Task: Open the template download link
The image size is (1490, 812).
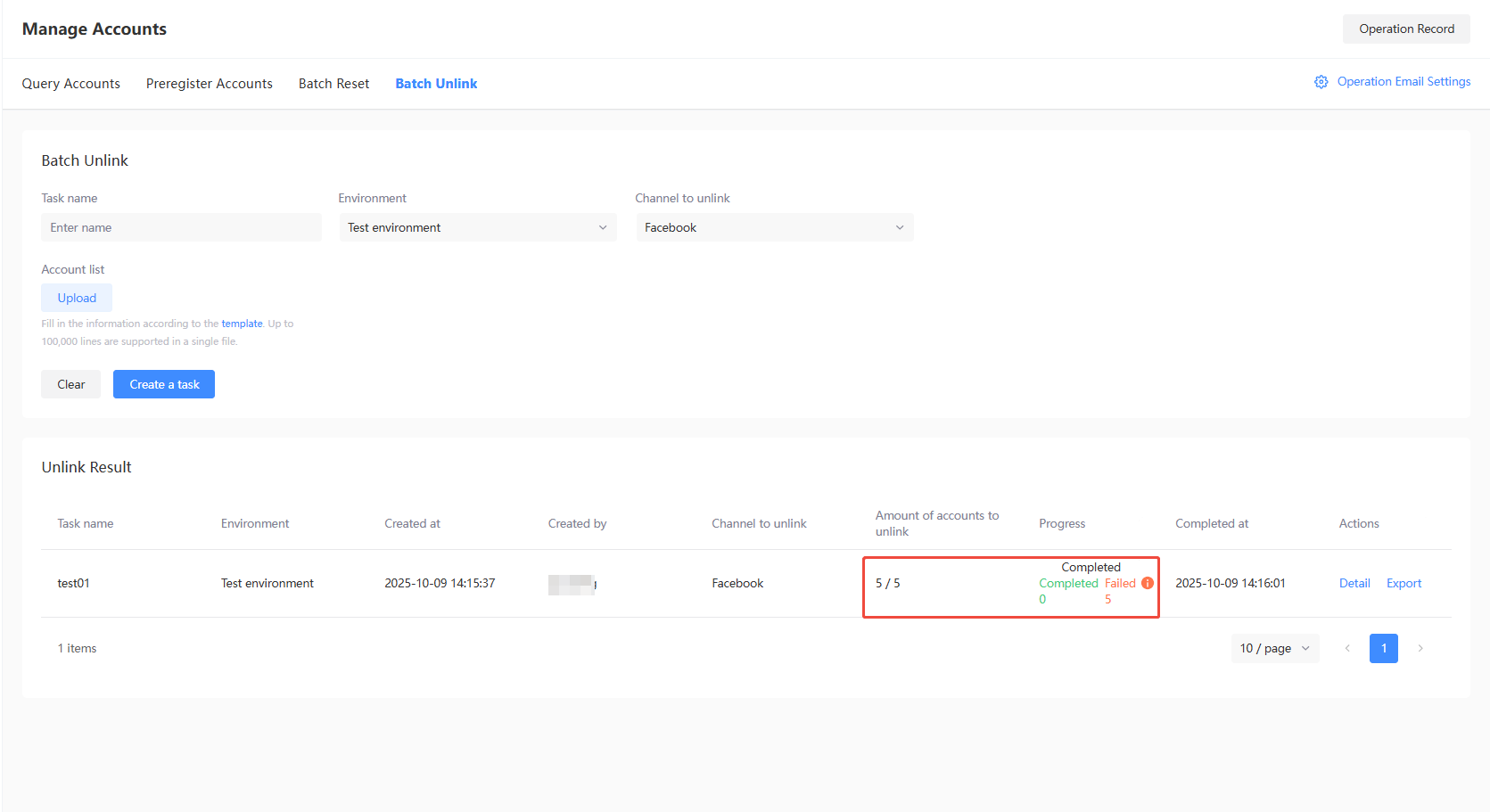Action: pyautogui.click(x=242, y=324)
